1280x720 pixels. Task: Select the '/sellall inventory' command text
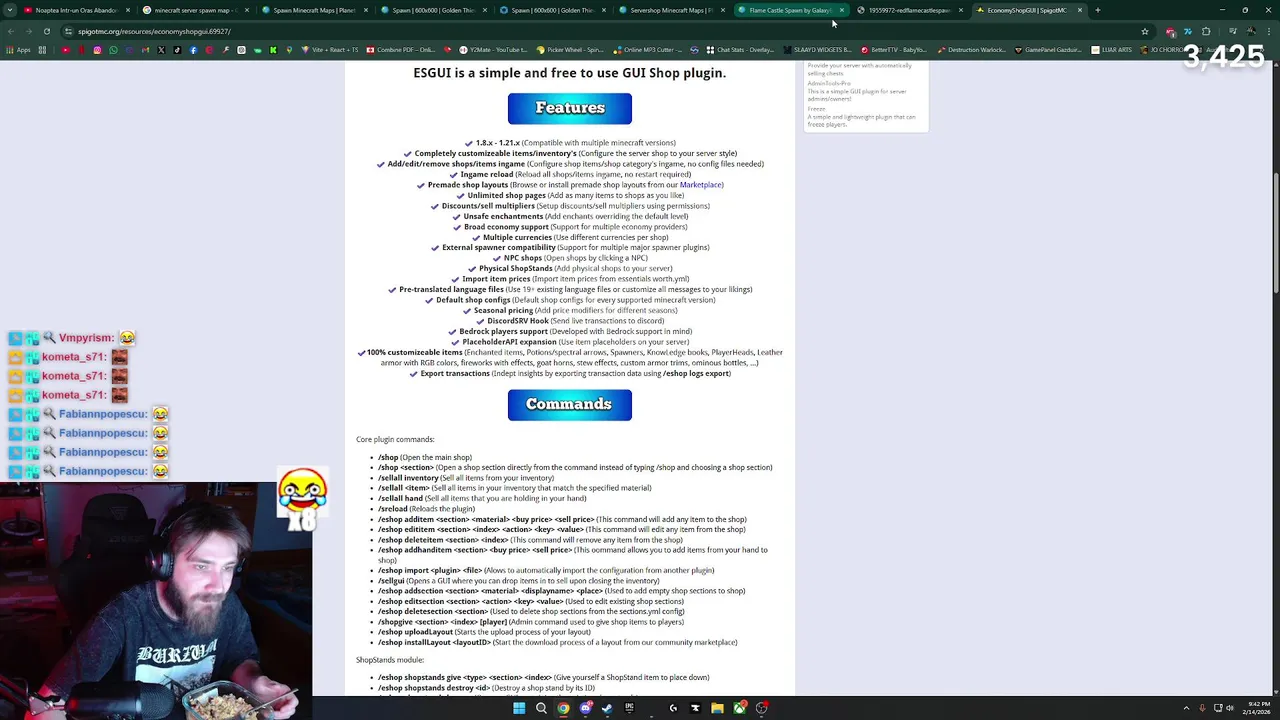408,478
